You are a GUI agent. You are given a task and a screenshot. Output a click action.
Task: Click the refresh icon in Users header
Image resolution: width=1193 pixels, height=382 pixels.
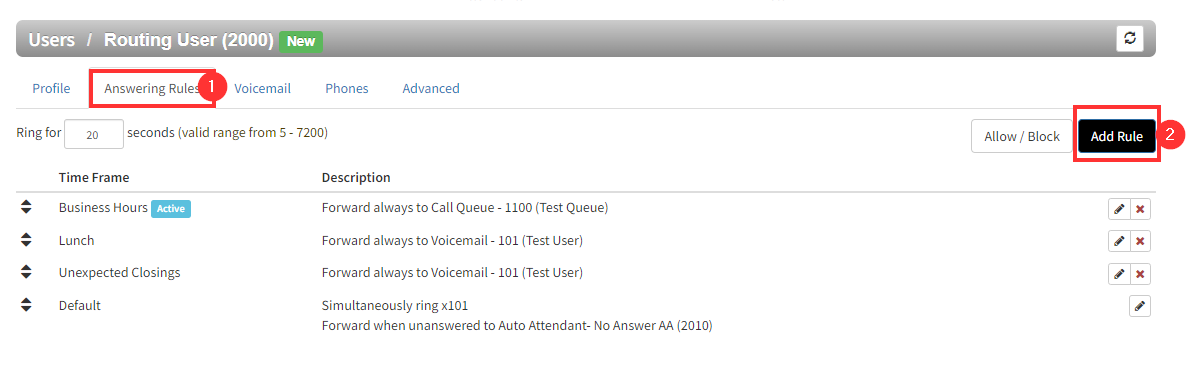coord(1130,39)
